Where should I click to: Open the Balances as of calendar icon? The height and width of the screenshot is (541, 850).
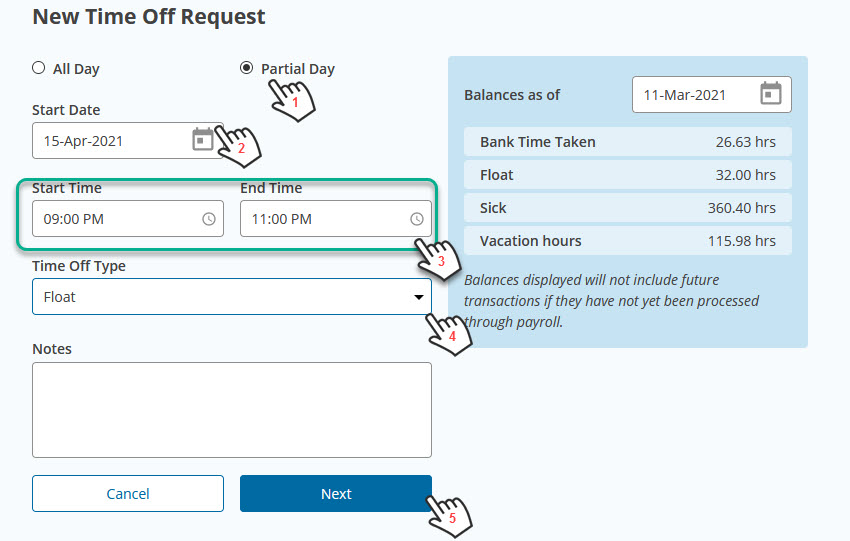click(x=770, y=94)
